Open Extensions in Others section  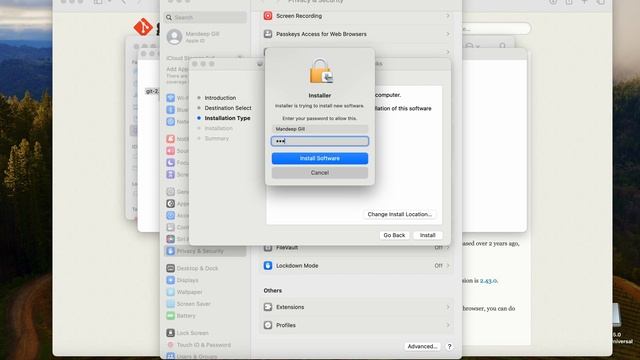click(x=356, y=307)
